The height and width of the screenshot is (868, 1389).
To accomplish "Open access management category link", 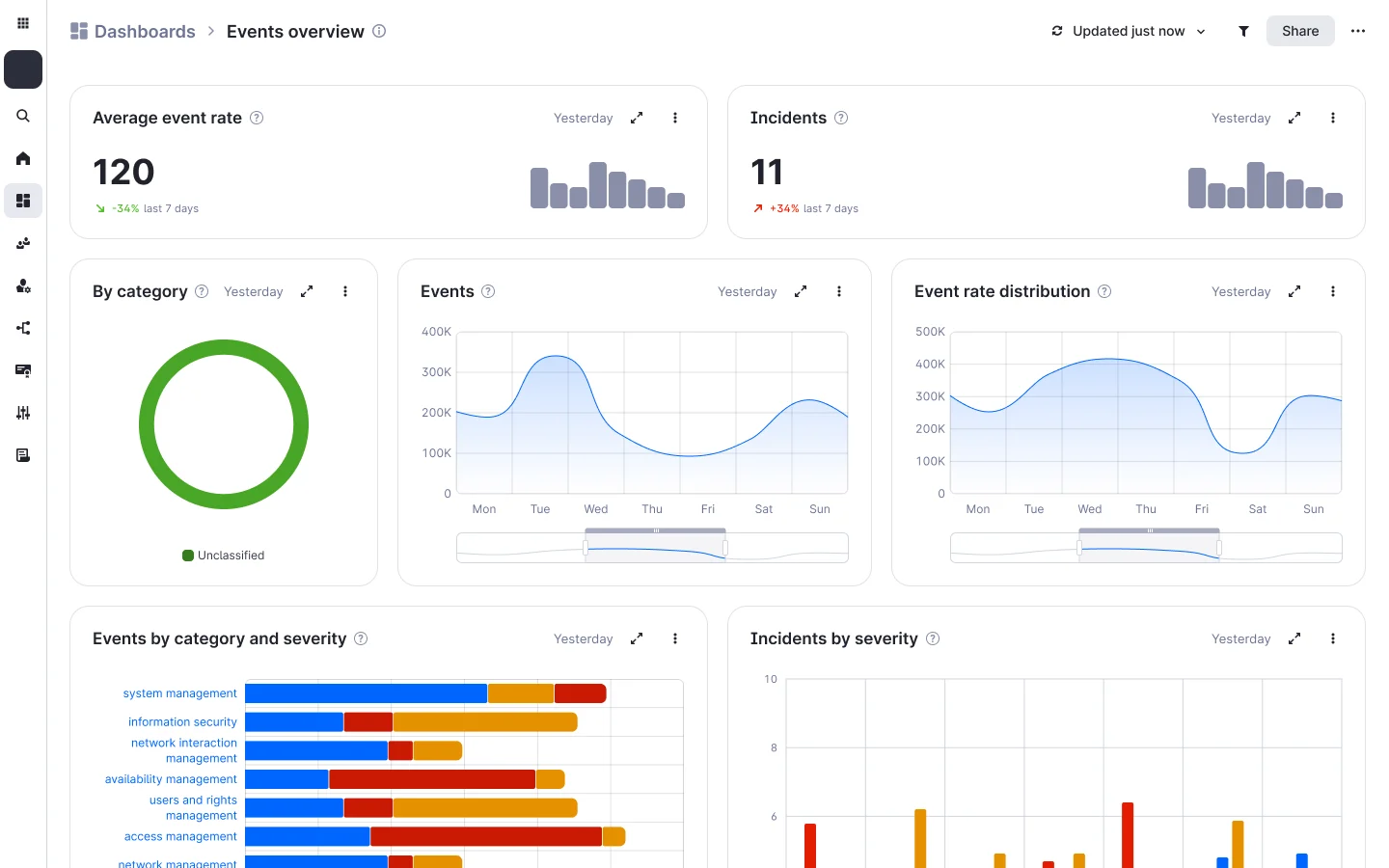I will pos(180,836).
